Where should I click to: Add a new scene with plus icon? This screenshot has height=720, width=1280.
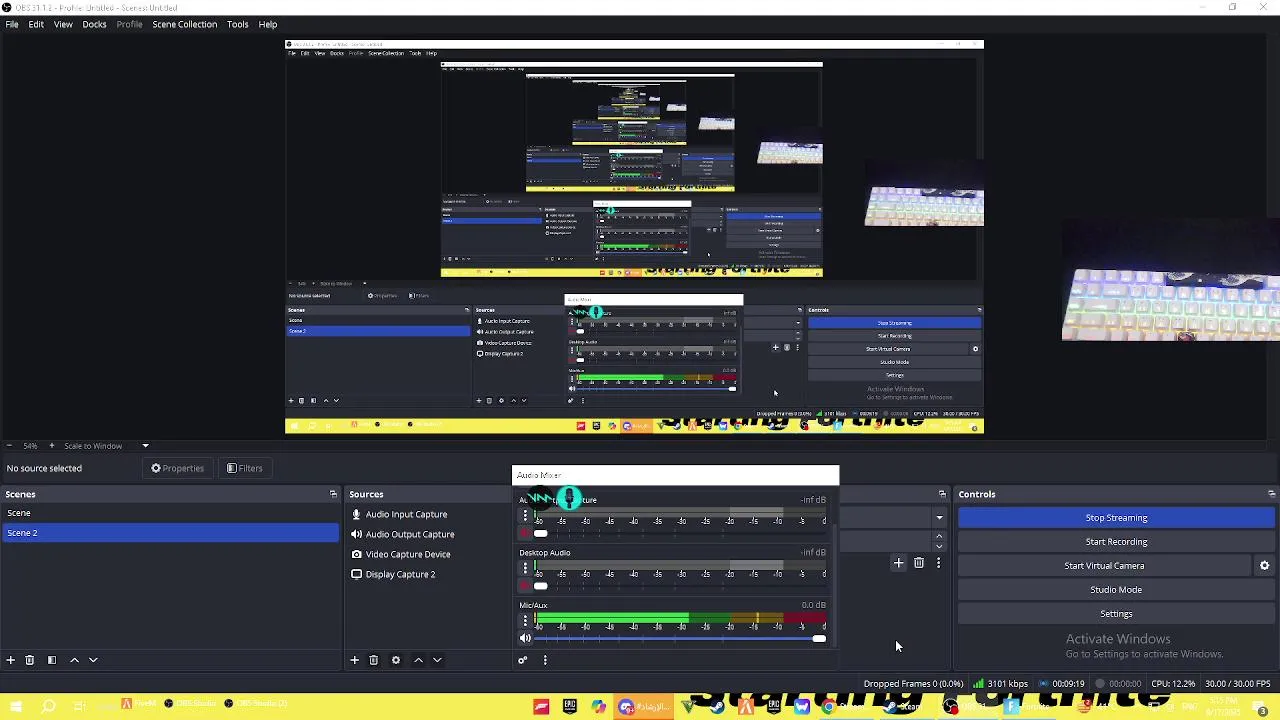(x=10, y=660)
